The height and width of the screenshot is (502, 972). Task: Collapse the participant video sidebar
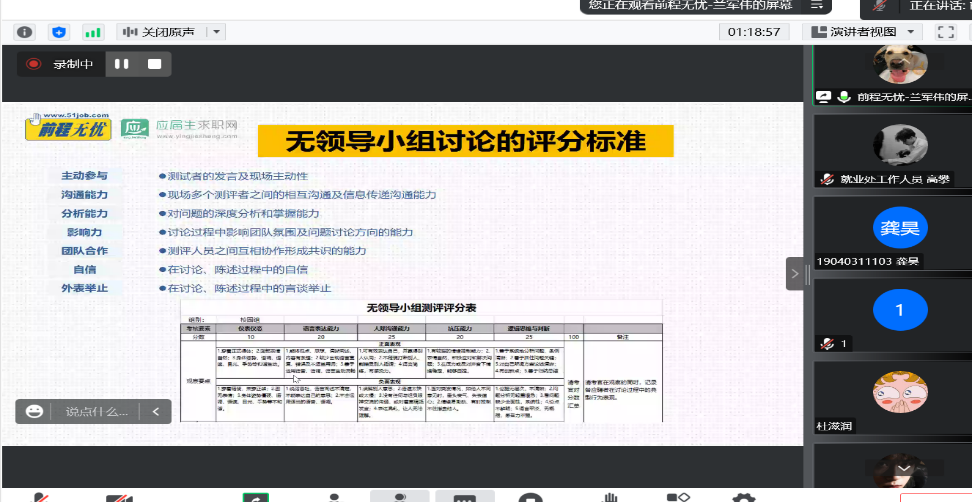point(795,273)
